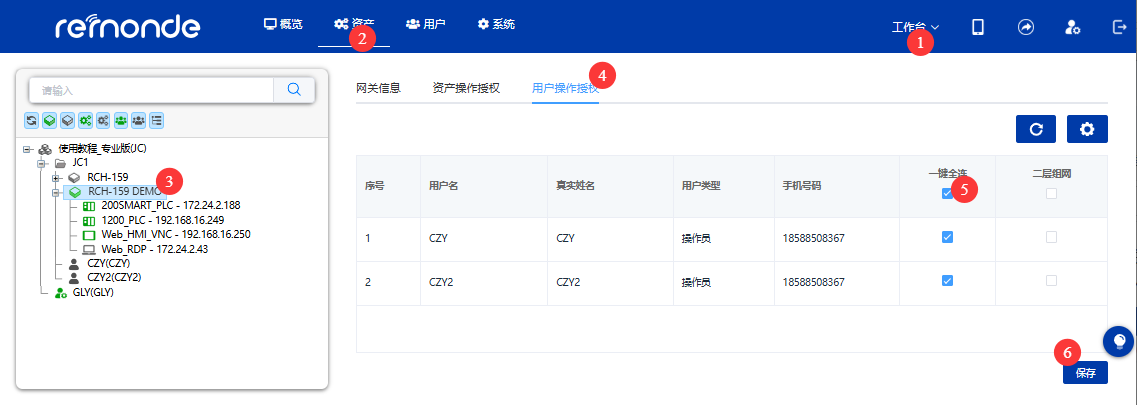This screenshot has width=1137, height=405.
Task: Open the 用户 users menu
Action: (425, 24)
